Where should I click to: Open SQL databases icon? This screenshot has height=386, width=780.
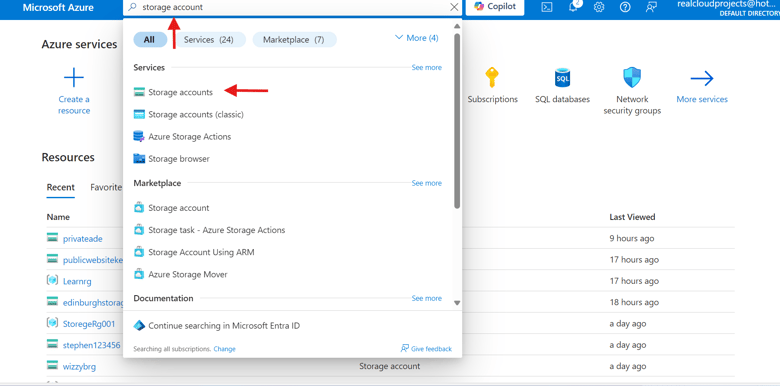(x=562, y=78)
